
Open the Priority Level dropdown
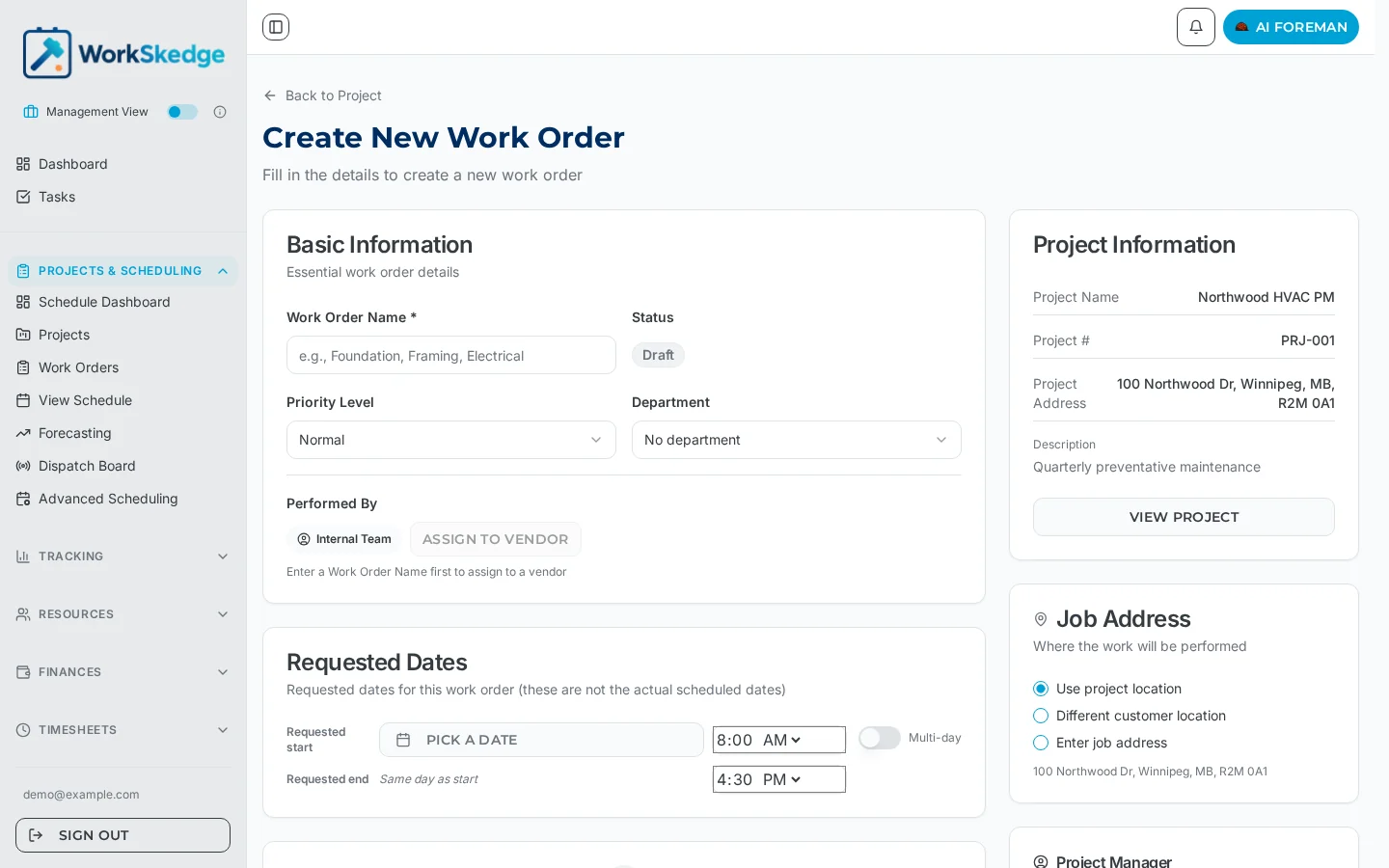point(451,440)
